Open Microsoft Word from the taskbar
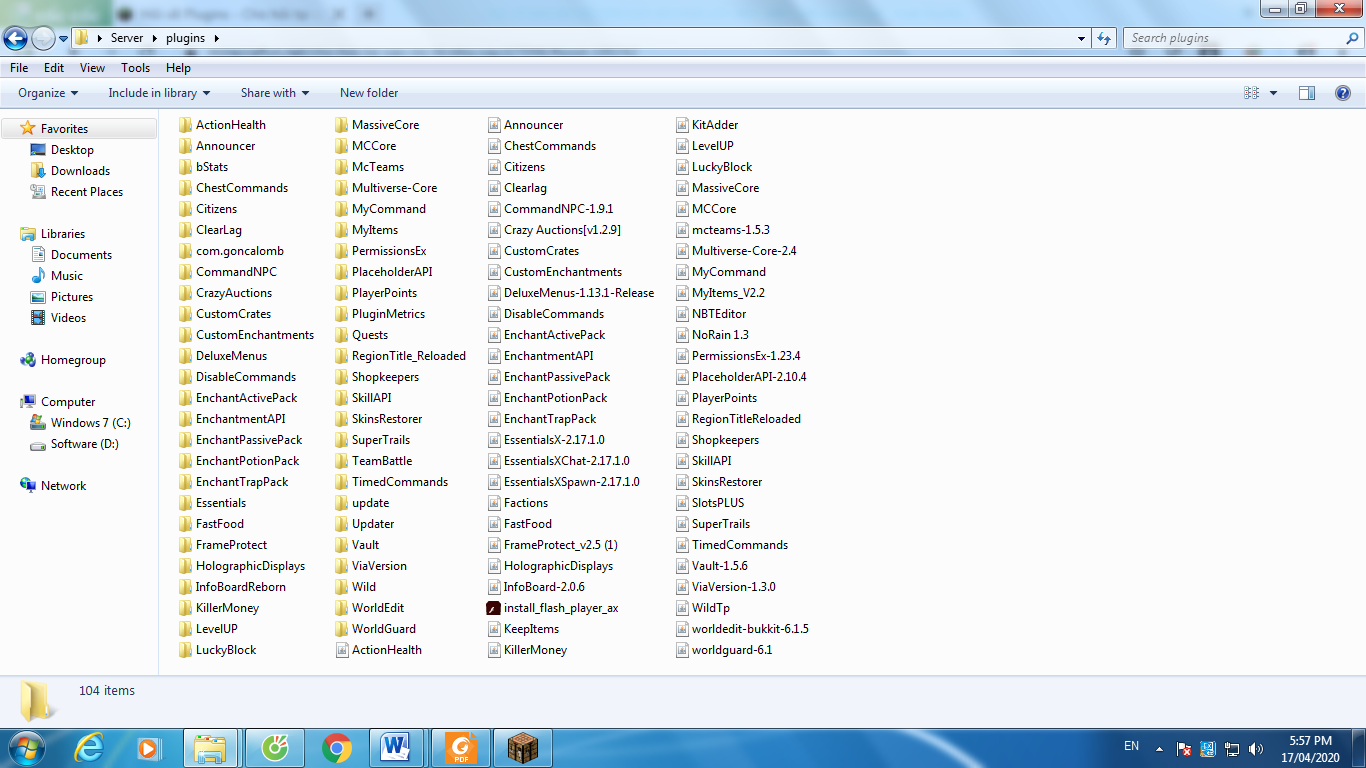 (398, 748)
